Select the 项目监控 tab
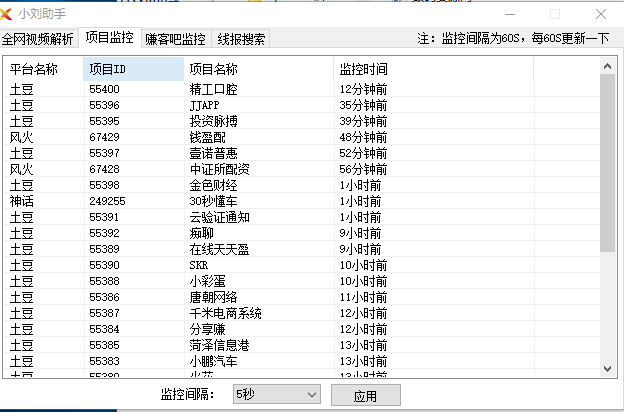The width and height of the screenshot is (624, 412). coord(109,37)
